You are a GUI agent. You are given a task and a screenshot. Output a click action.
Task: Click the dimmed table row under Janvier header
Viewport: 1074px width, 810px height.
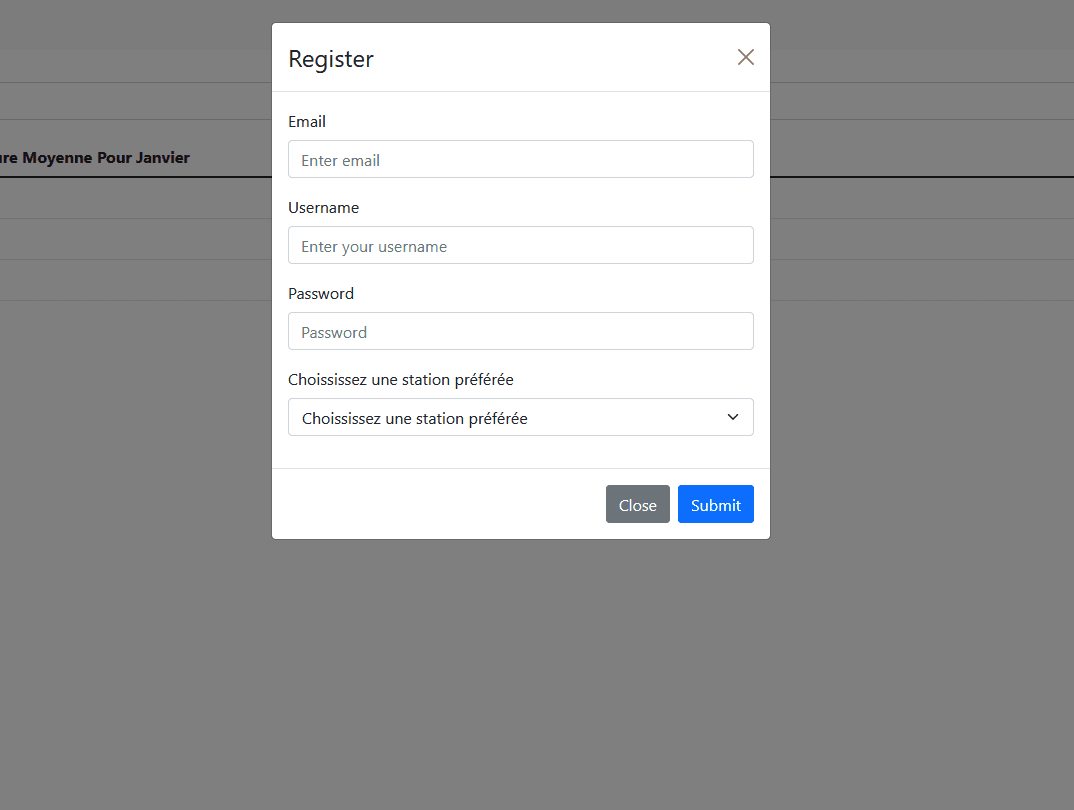136,199
